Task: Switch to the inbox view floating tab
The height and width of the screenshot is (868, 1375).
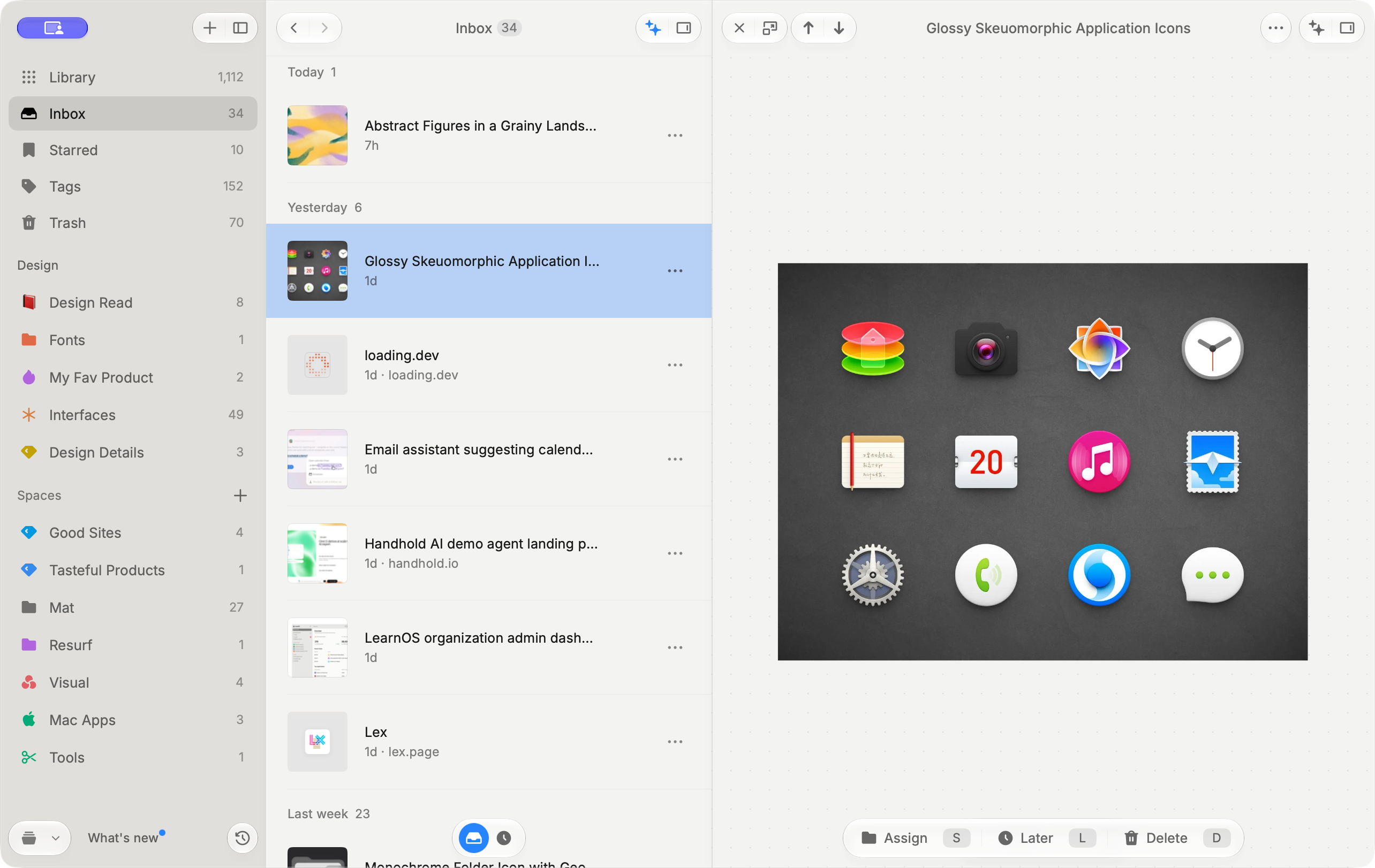Action: coord(473,837)
